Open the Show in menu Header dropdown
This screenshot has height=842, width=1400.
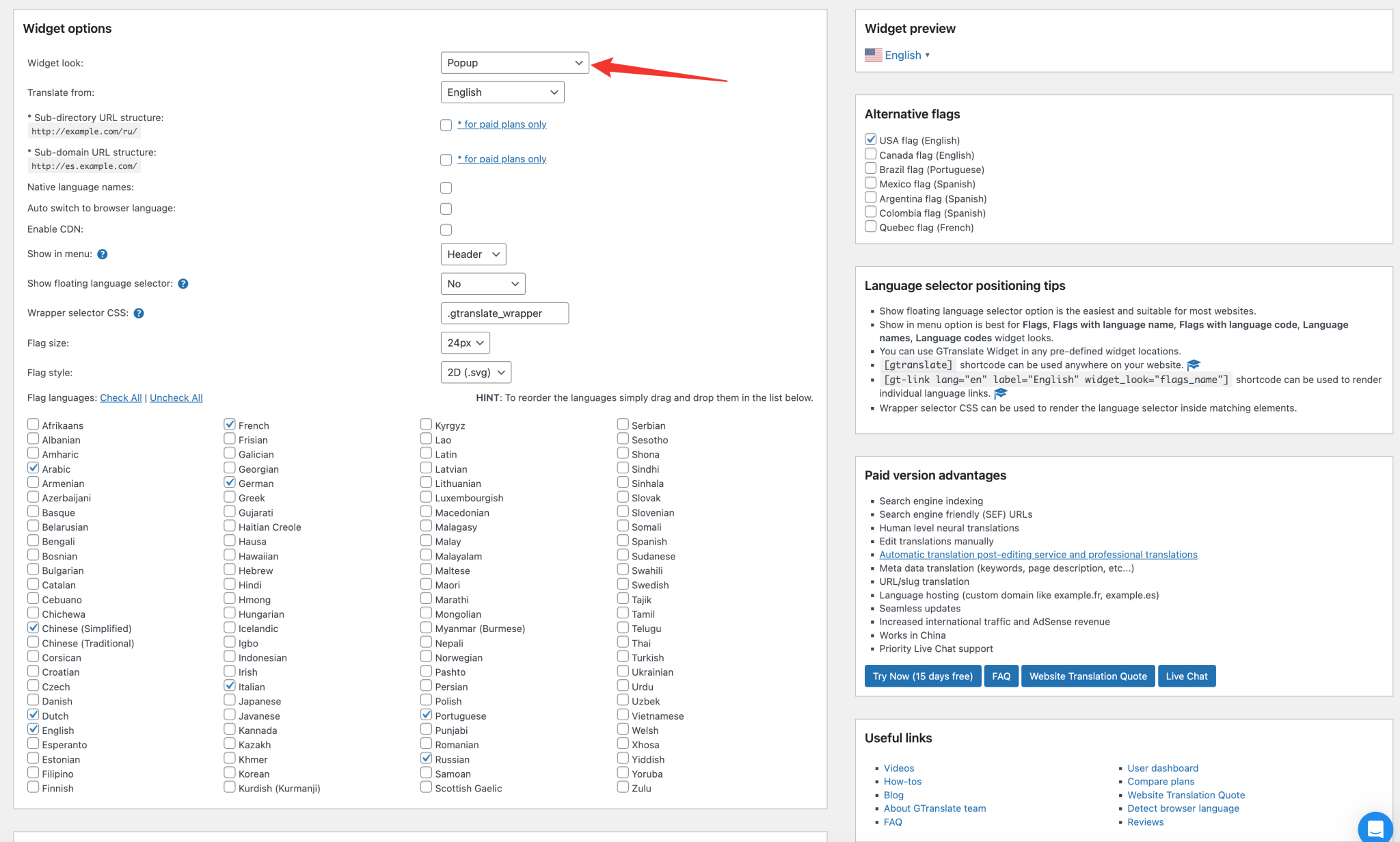tap(473, 254)
